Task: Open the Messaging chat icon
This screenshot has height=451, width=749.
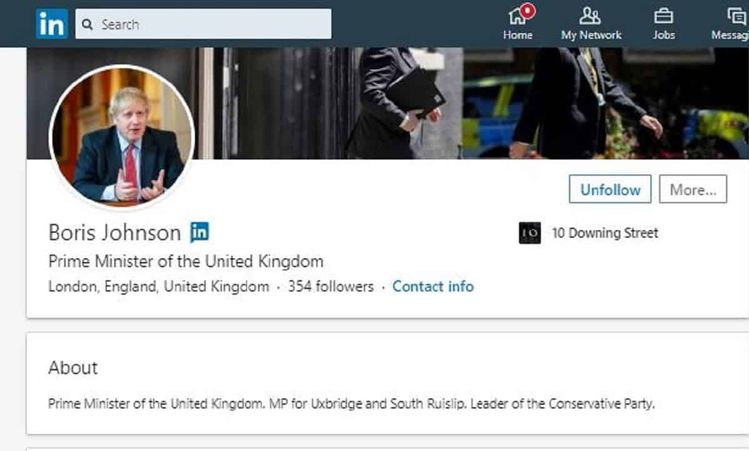Action: [738, 16]
